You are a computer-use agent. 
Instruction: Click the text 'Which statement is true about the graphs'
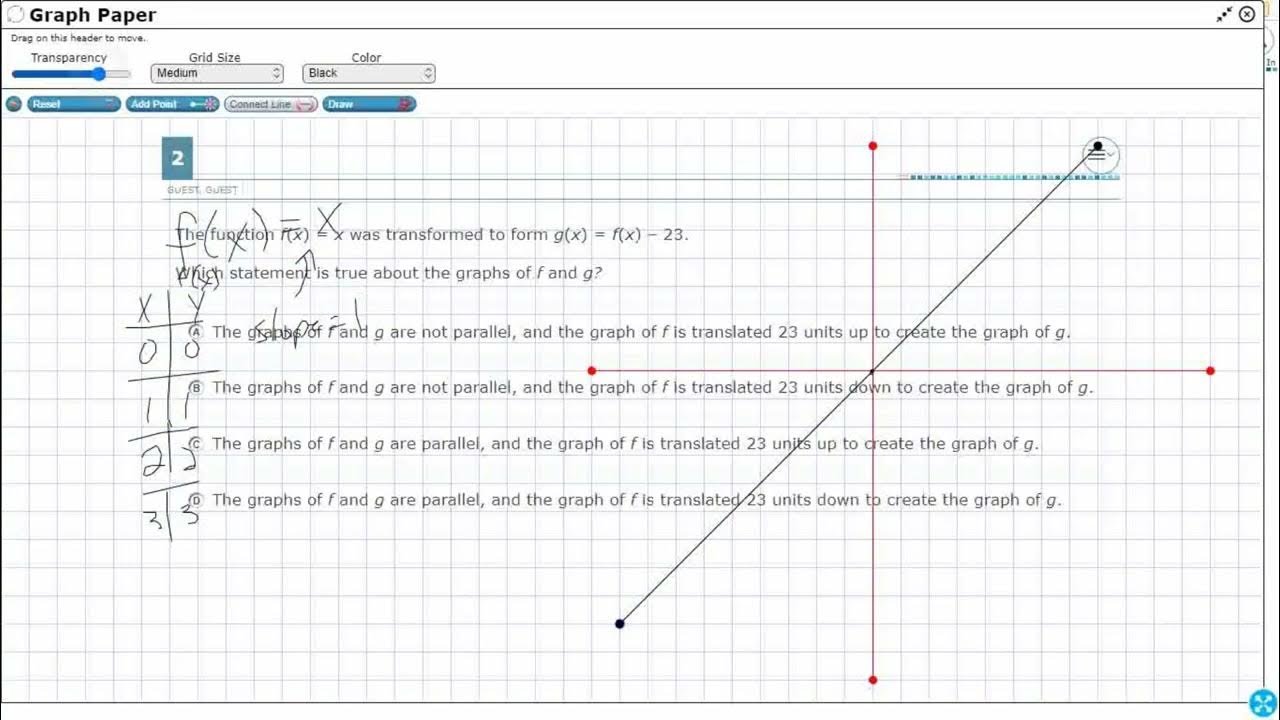coord(353,273)
